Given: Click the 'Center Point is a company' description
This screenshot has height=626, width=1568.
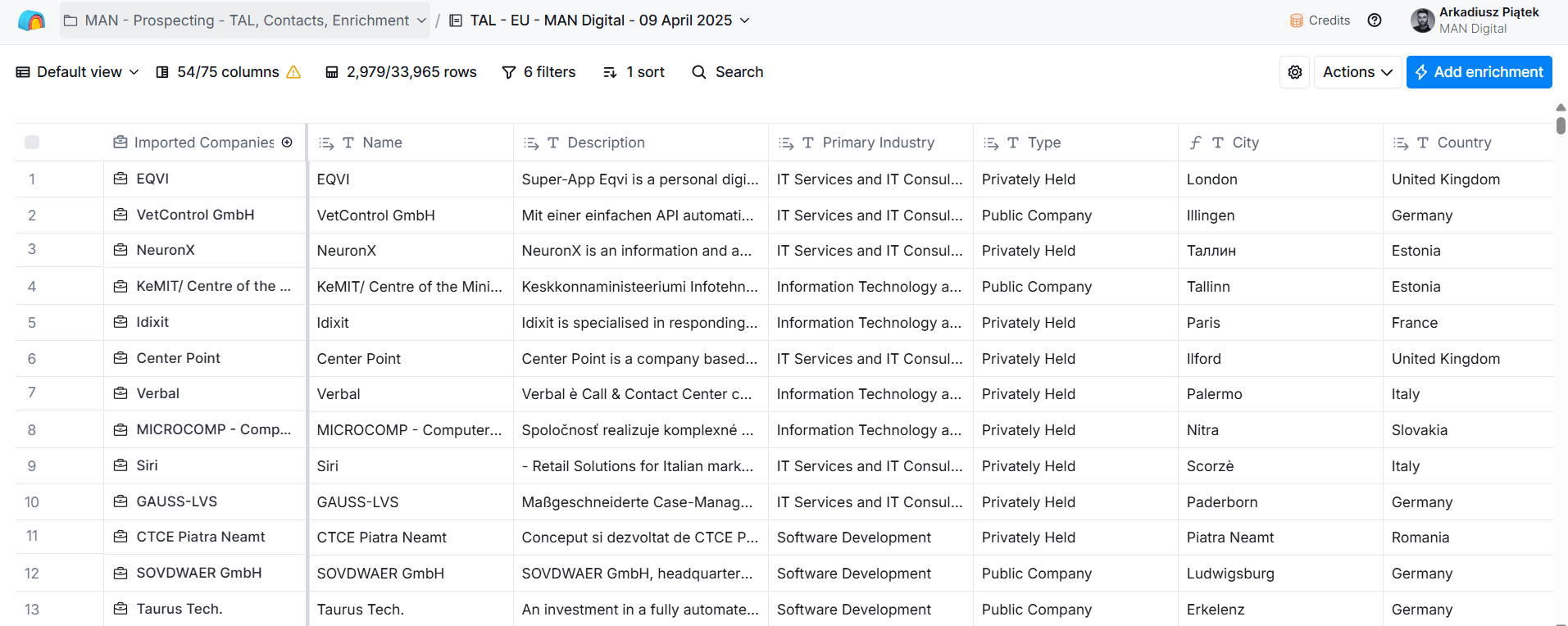Looking at the screenshot, I should coord(641,359).
